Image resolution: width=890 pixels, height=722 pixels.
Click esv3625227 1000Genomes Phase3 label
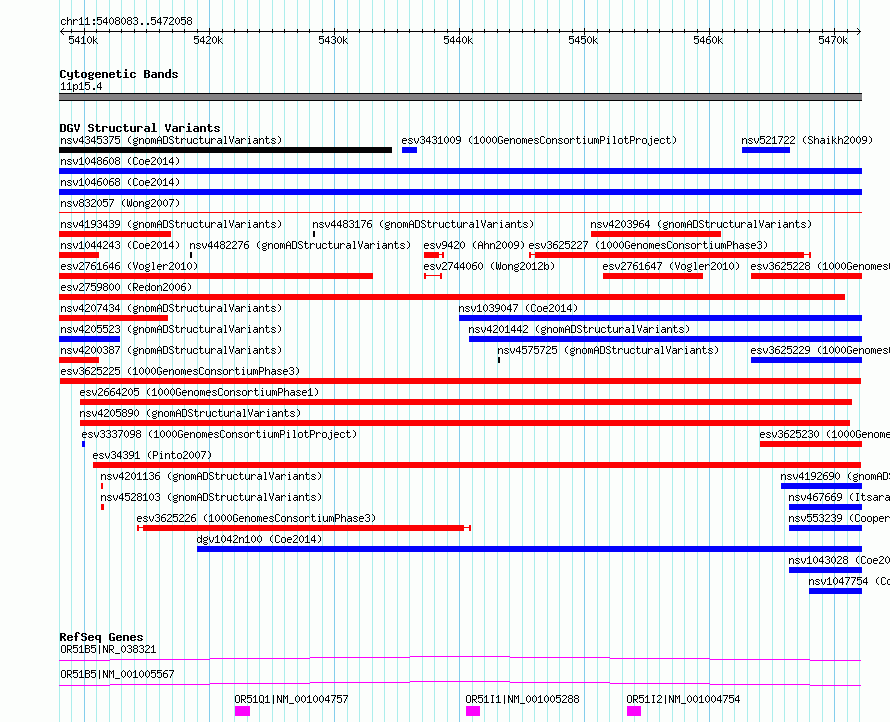(x=648, y=245)
